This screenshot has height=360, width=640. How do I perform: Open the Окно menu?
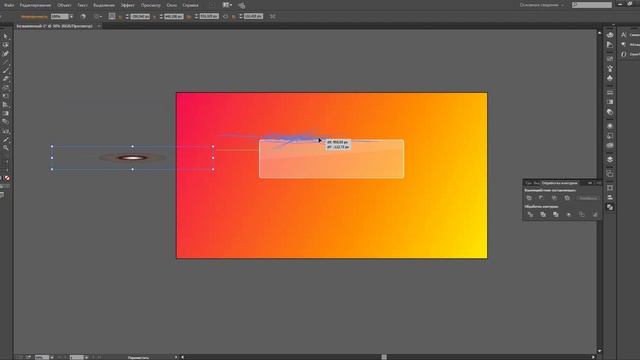172,5
